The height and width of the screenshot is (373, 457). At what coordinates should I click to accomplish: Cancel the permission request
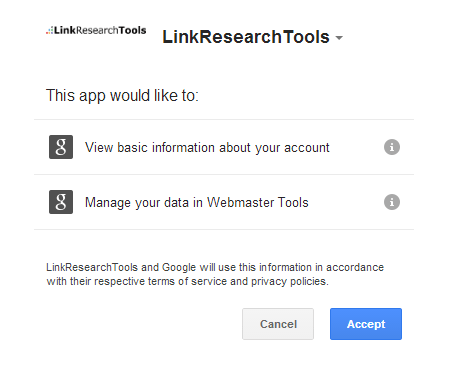(278, 324)
